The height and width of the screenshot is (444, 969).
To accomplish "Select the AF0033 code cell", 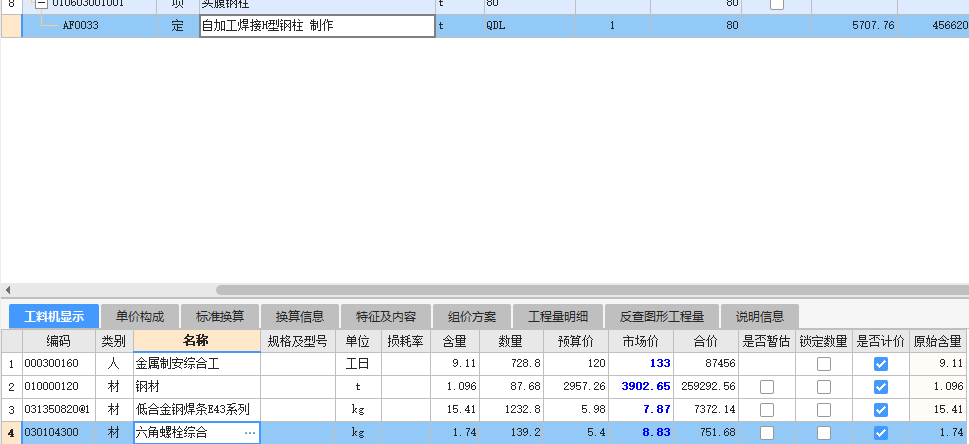I will tap(90, 26).
